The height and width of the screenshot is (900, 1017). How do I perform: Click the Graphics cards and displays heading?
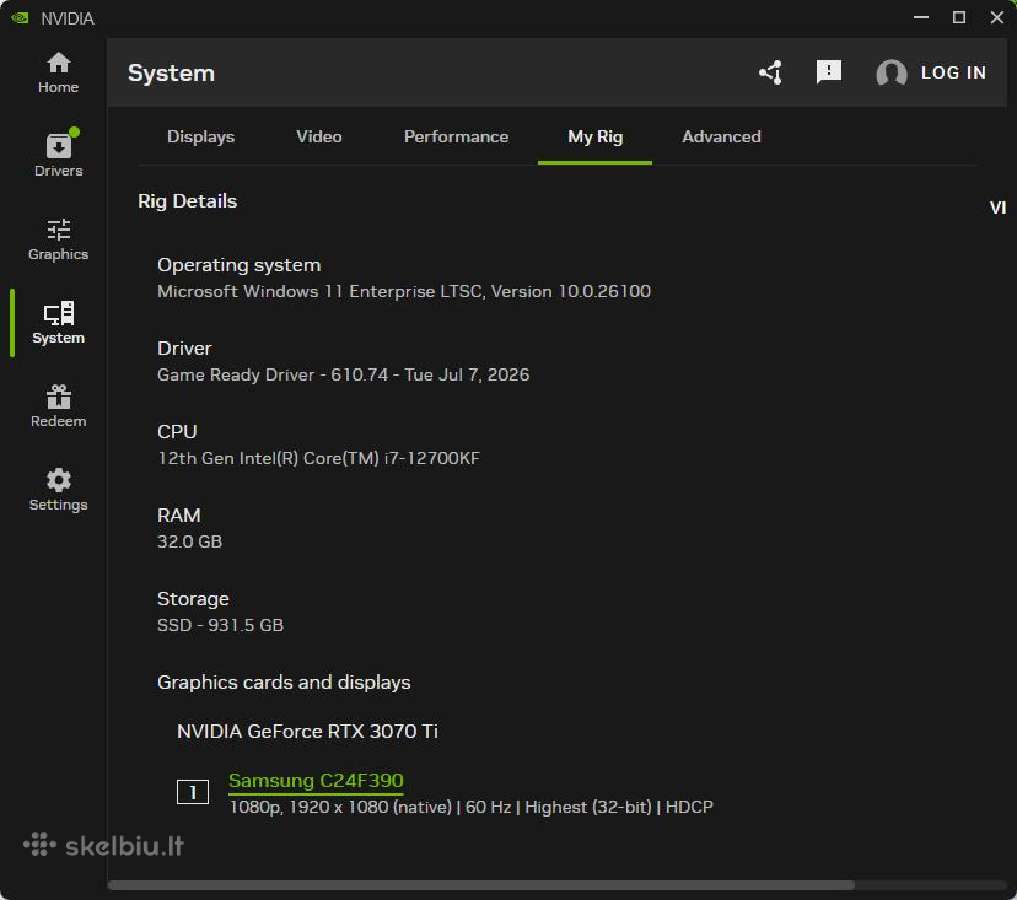point(283,683)
